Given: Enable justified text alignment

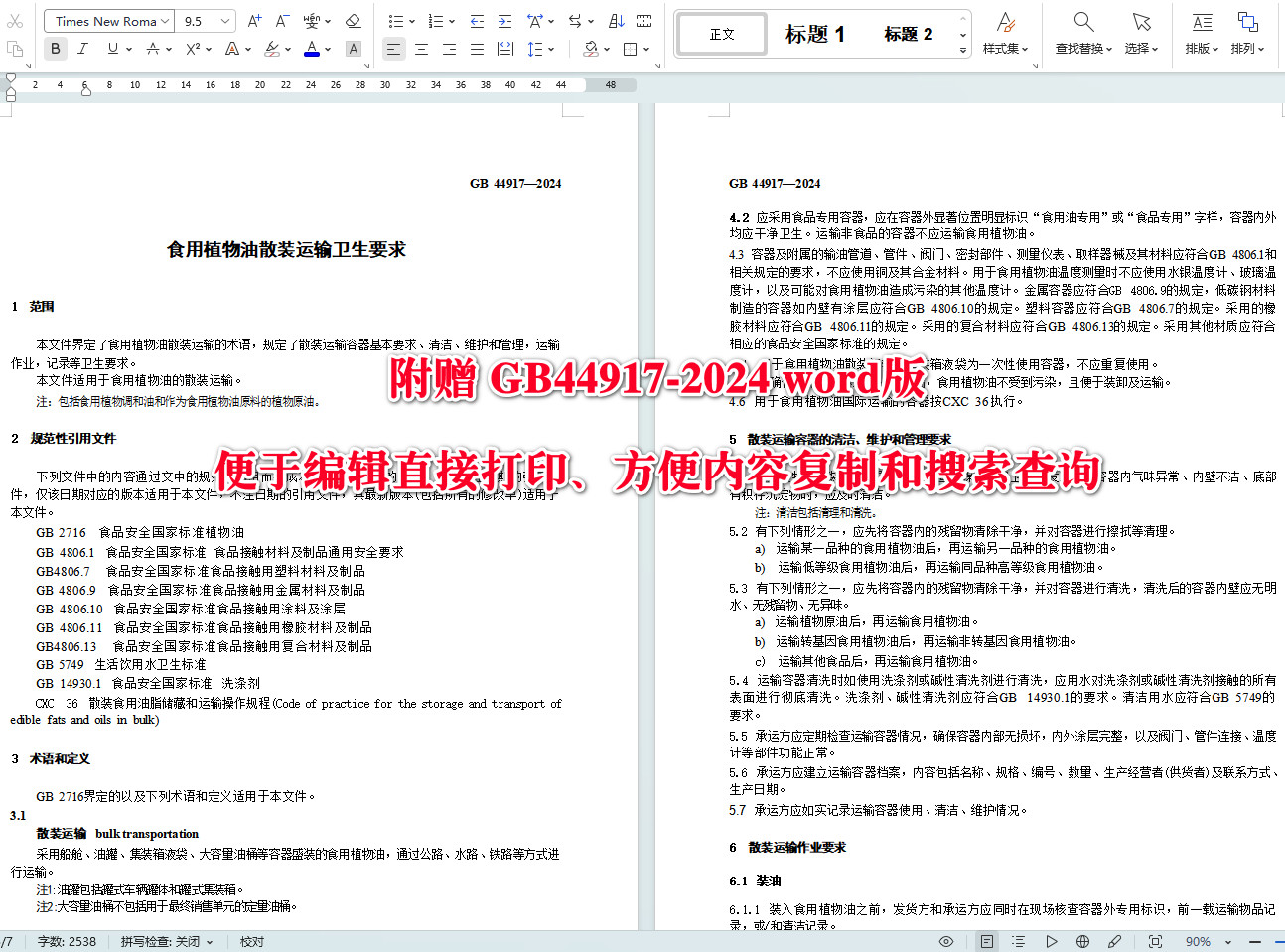Looking at the screenshot, I should (x=478, y=48).
